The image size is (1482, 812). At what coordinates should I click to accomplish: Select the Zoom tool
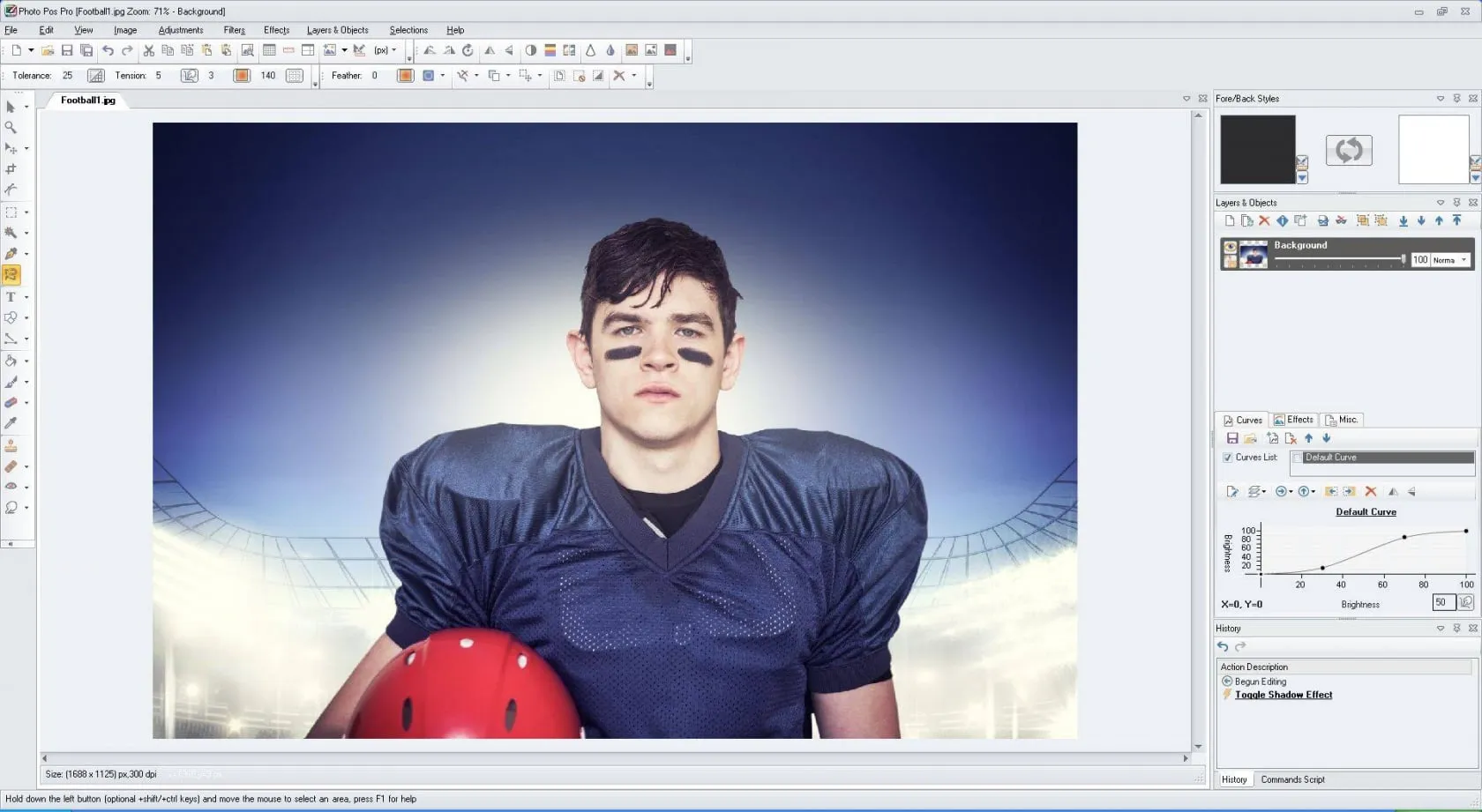(x=11, y=128)
